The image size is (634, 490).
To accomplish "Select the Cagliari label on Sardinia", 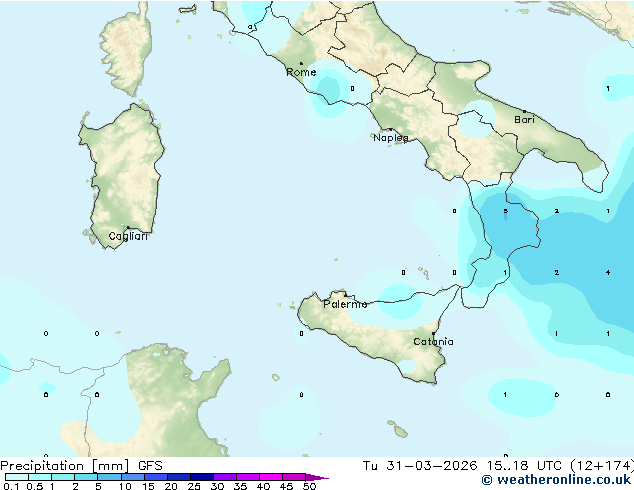I will [x=128, y=236].
